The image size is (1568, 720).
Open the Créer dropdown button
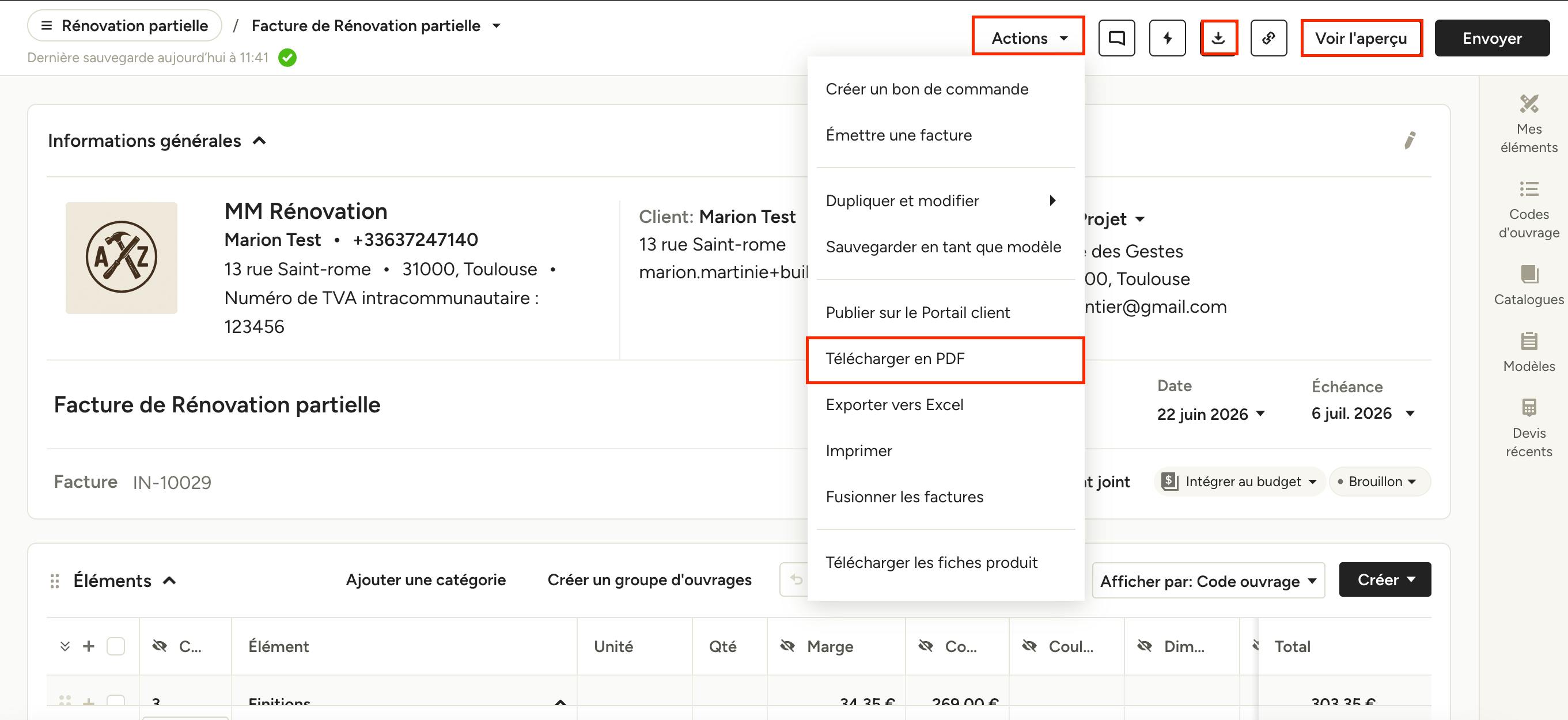[1385, 579]
